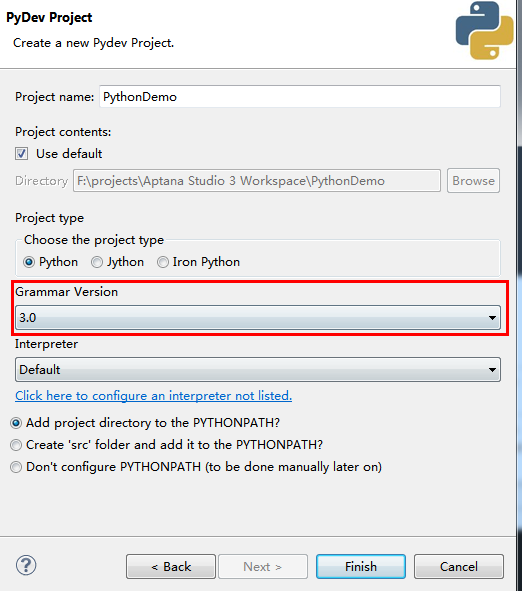Viewport: 522px width, 591px height.
Task: Click the help question mark icon
Action: (x=26, y=565)
